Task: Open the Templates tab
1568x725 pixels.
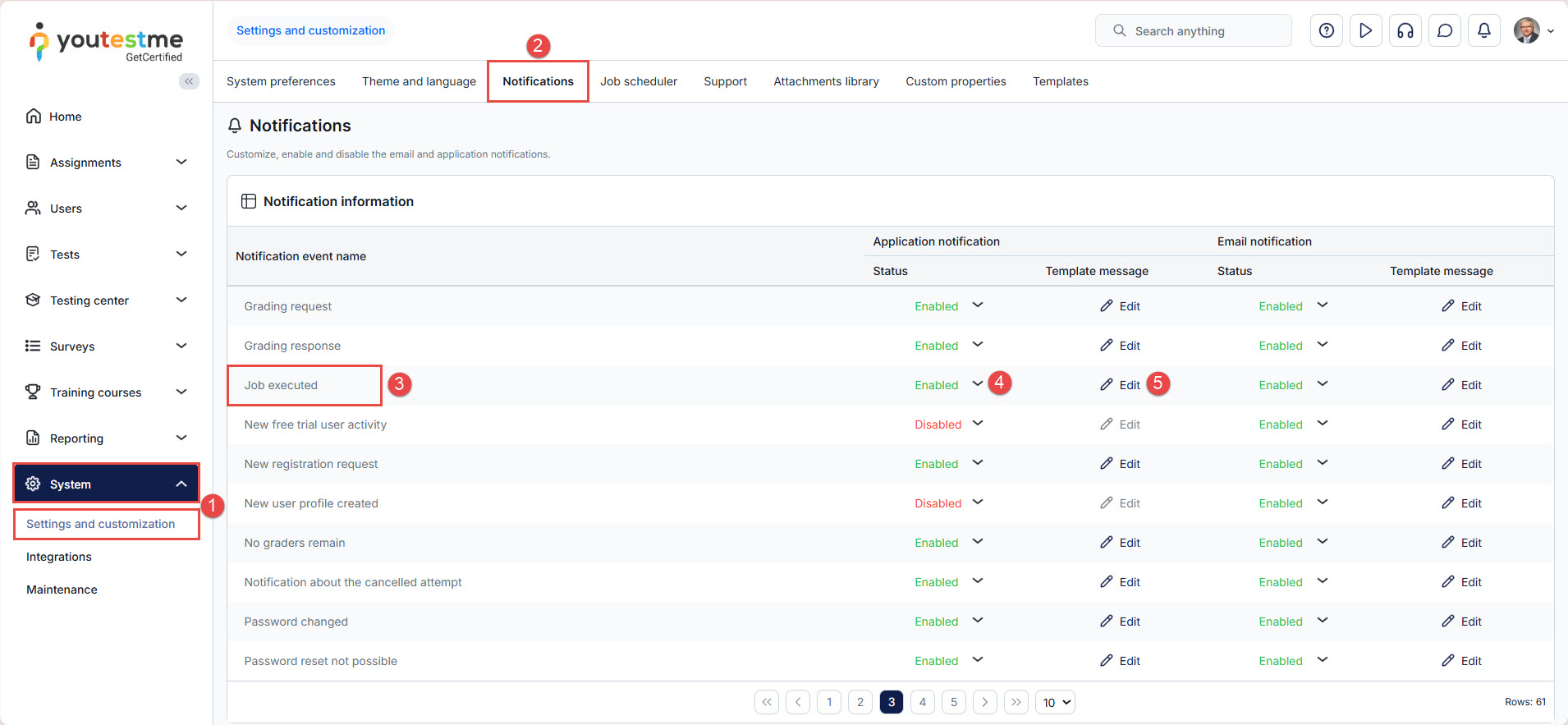Action: coord(1060,81)
